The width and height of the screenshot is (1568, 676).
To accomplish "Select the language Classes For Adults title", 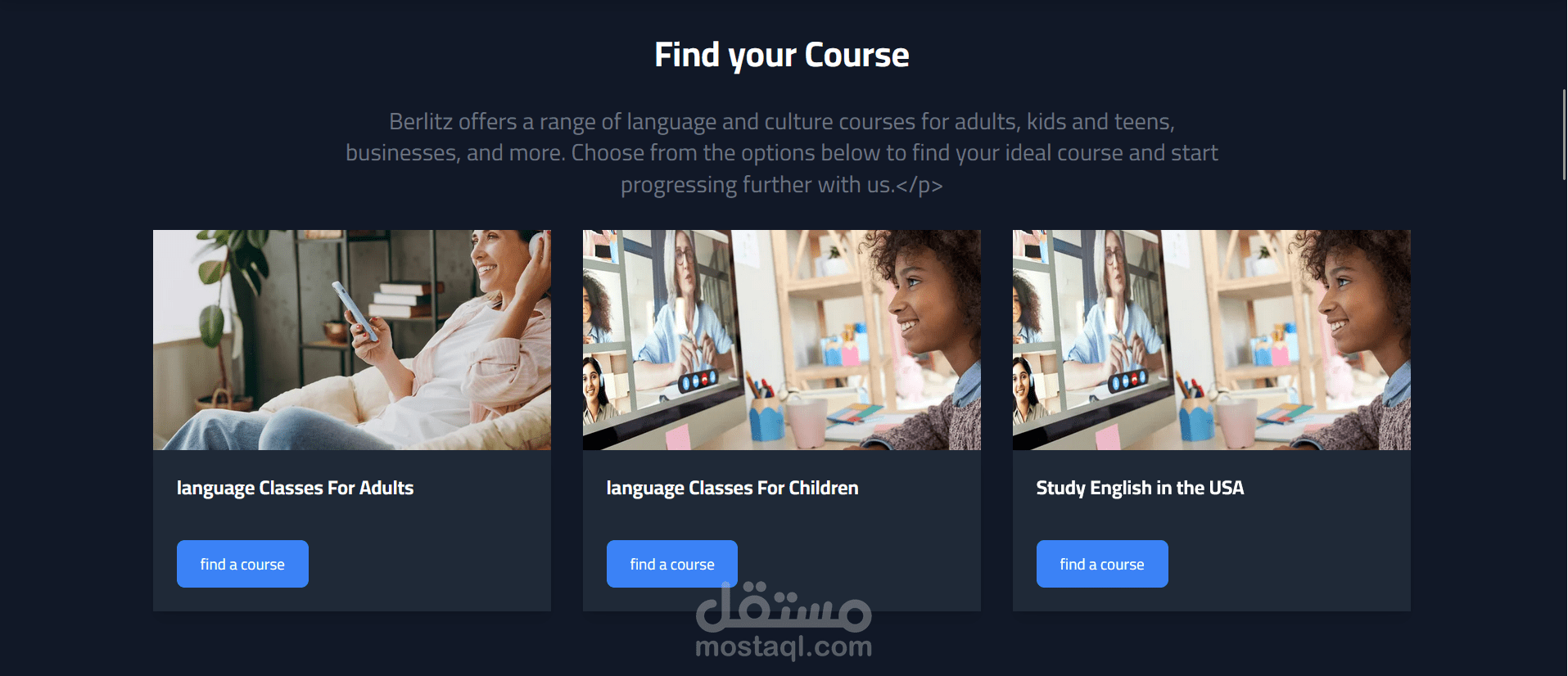I will pyautogui.click(x=296, y=488).
